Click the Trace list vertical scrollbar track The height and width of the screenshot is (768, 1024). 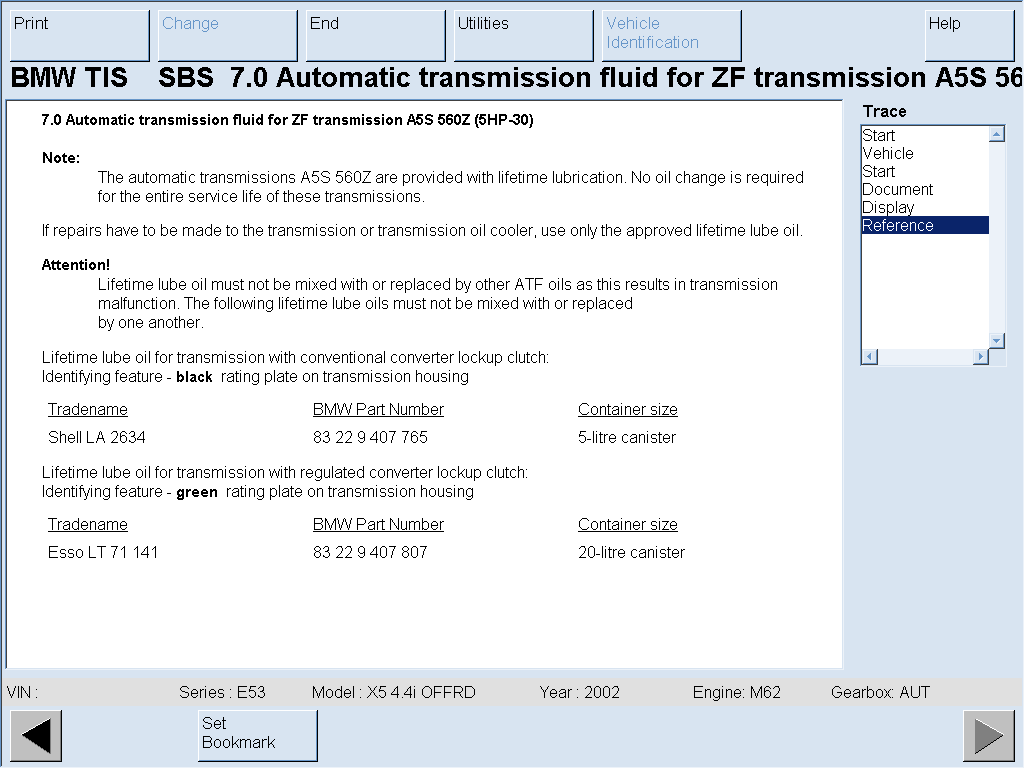click(x=997, y=238)
